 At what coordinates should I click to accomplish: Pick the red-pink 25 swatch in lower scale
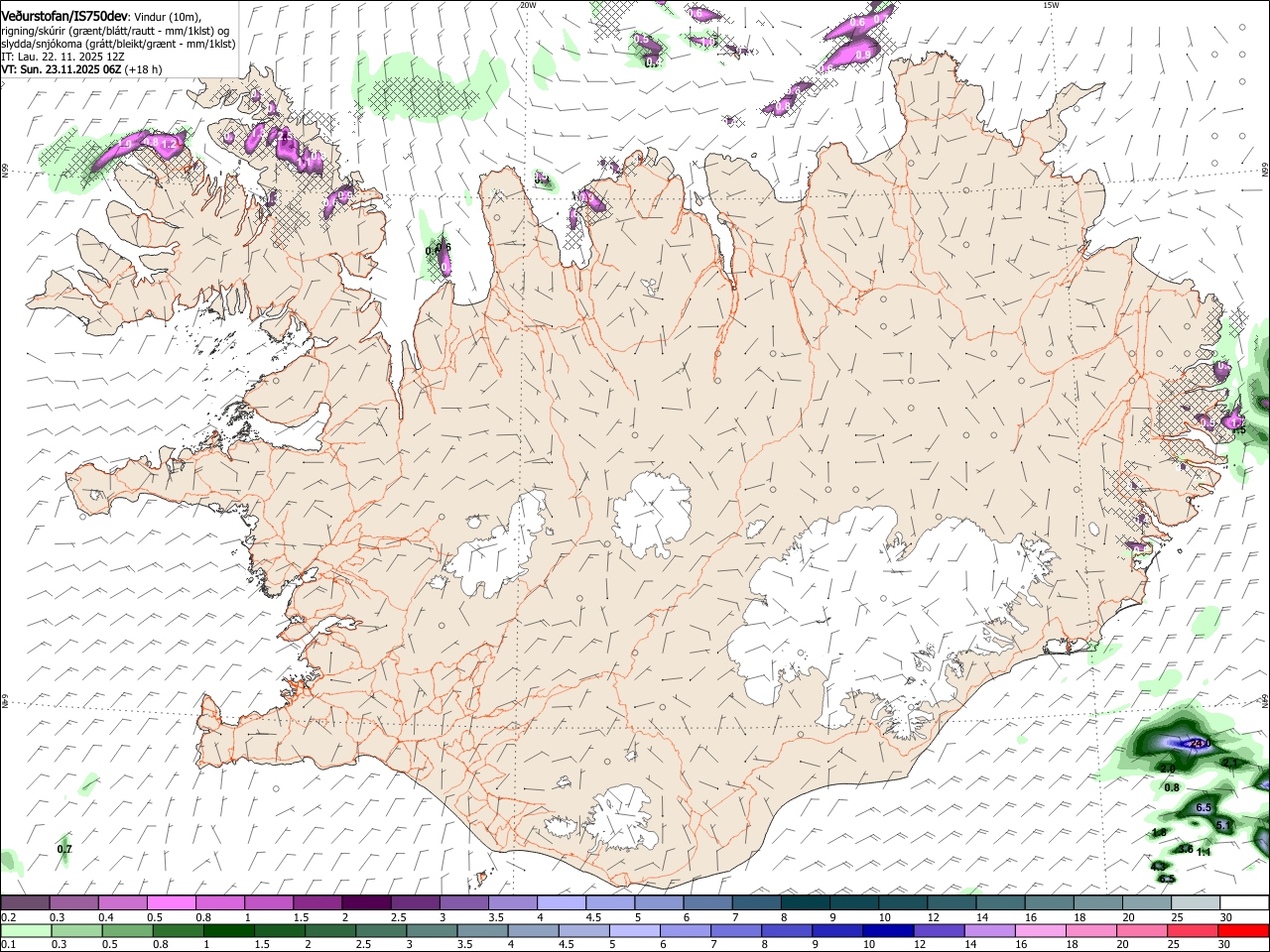(x=1194, y=930)
